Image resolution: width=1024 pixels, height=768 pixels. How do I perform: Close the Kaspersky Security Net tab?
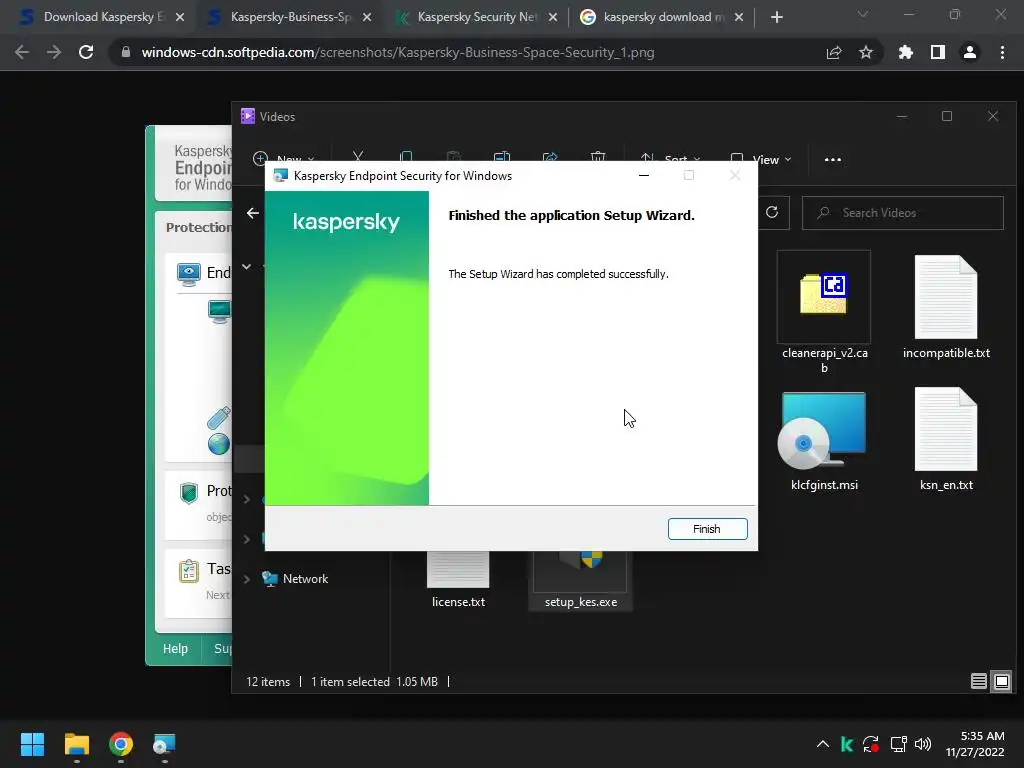pos(553,18)
